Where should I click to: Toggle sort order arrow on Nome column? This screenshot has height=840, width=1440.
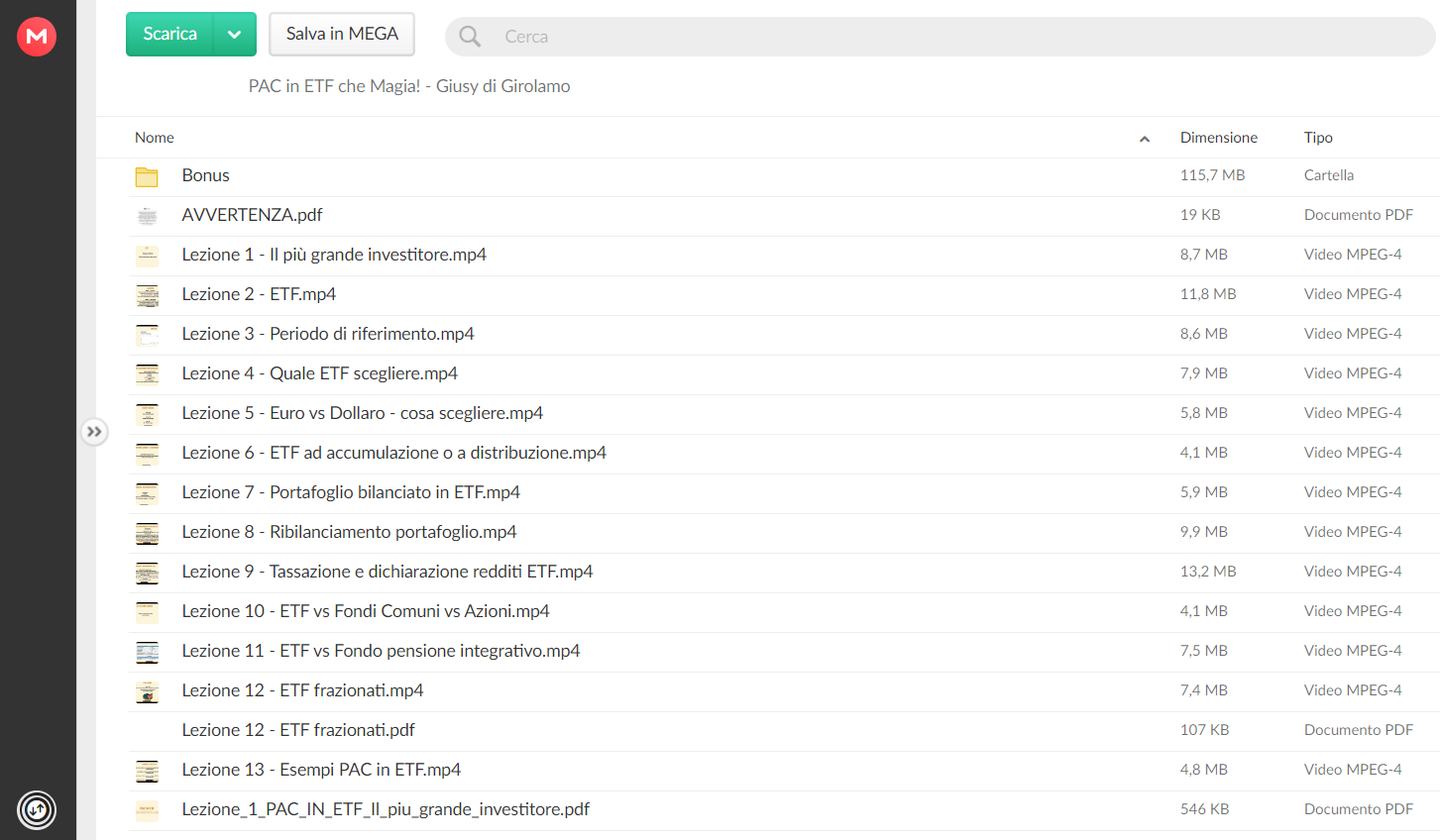click(1145, 139)
